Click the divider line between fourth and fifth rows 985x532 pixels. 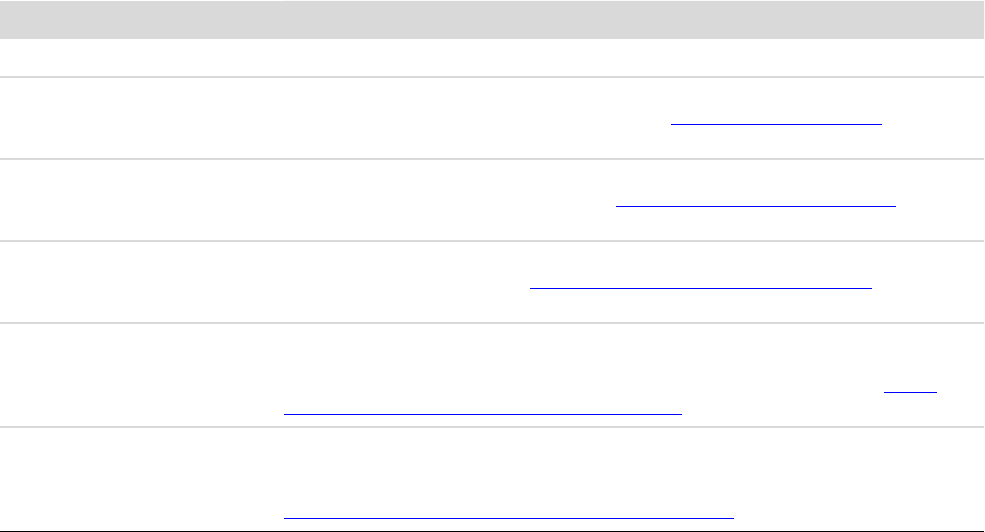tap(492, 322)
